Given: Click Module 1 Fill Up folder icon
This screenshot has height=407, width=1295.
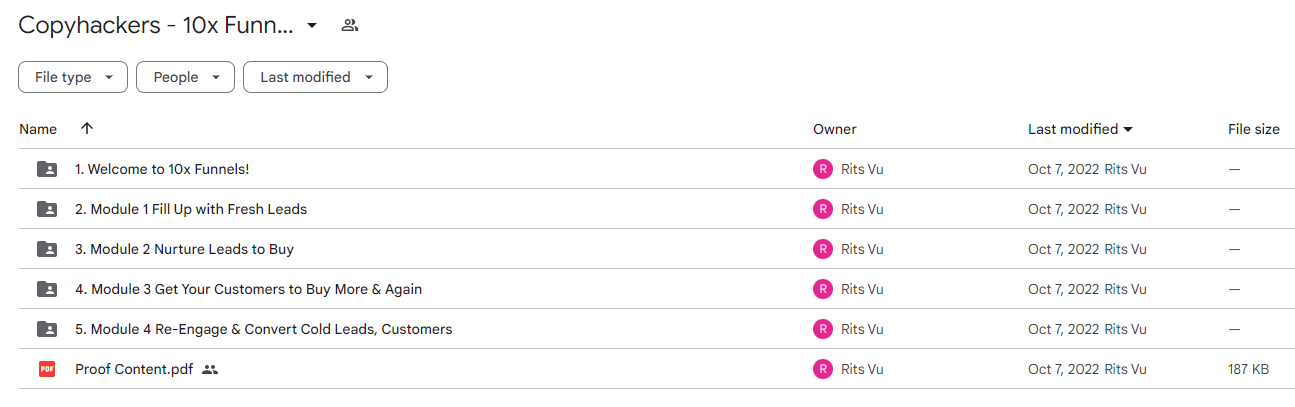Looking at the screenshot, I should 47,209.
